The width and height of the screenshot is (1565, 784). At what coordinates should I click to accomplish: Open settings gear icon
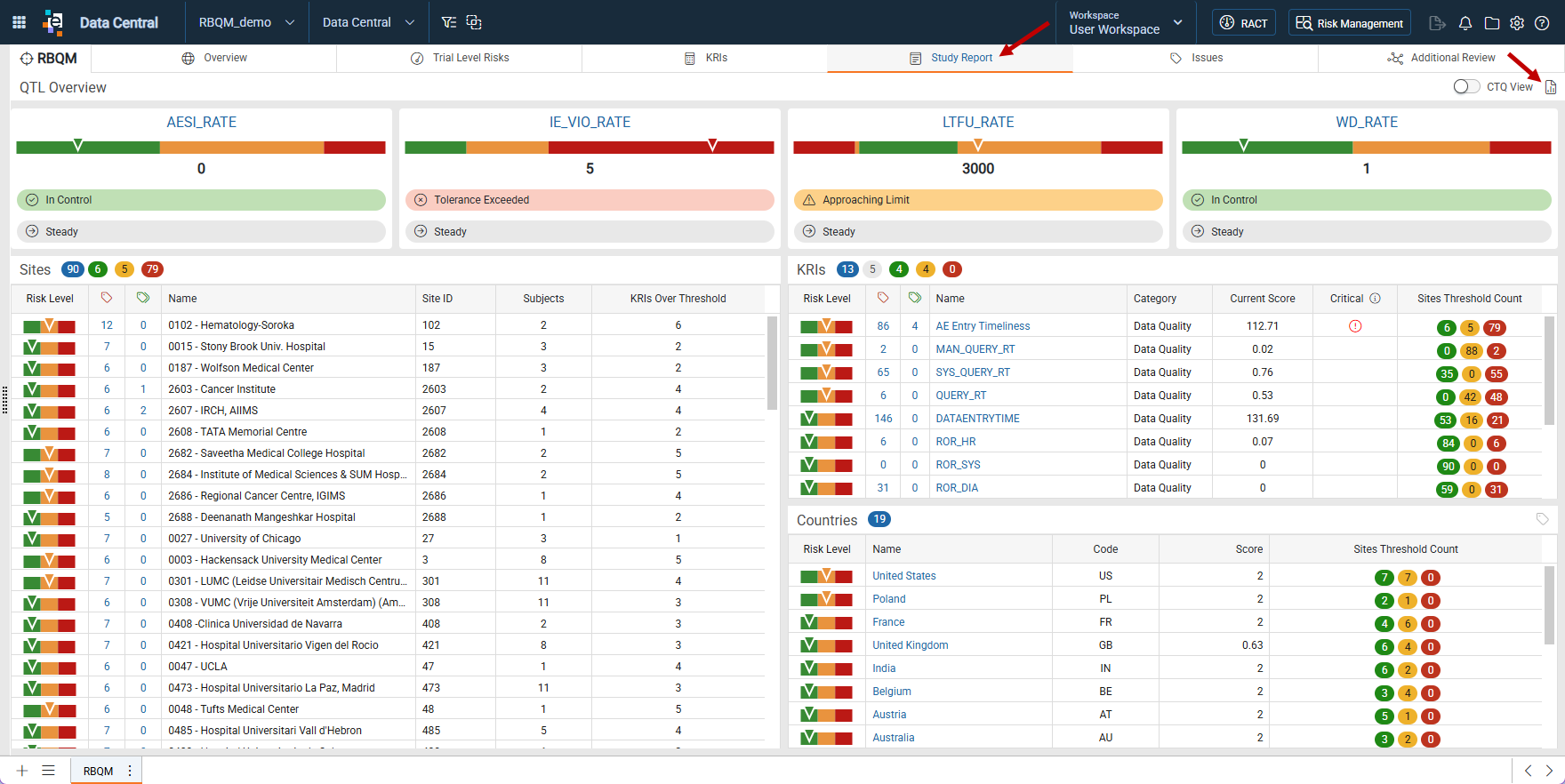tap(1517, 23)
